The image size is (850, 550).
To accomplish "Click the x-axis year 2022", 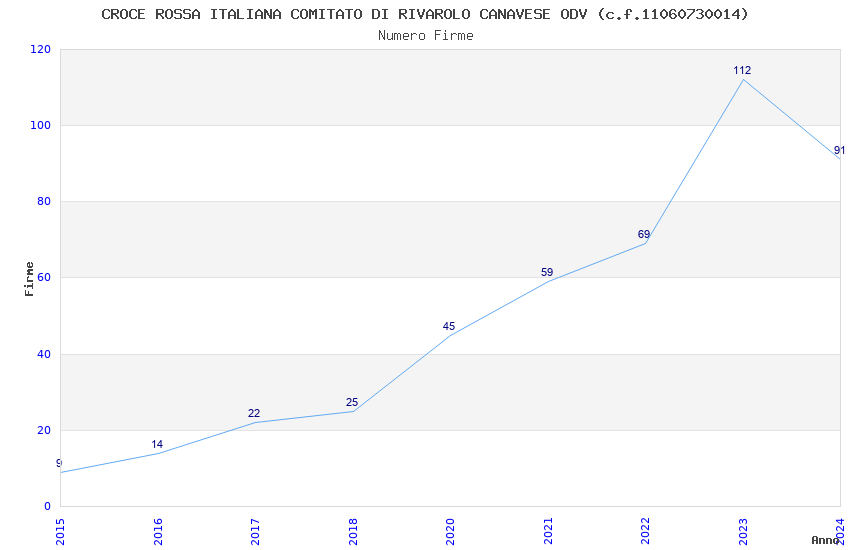I will [646, 532].
